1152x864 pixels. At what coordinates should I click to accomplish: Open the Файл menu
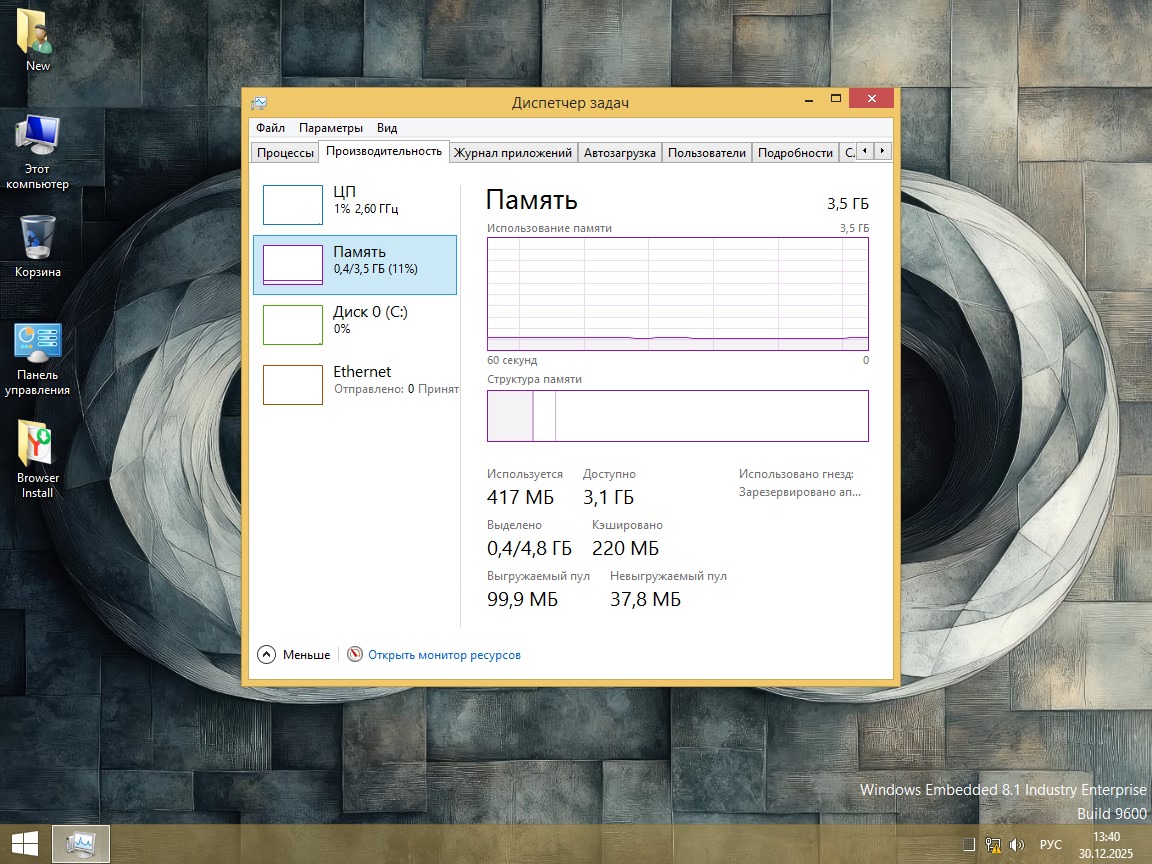point(270,128)
